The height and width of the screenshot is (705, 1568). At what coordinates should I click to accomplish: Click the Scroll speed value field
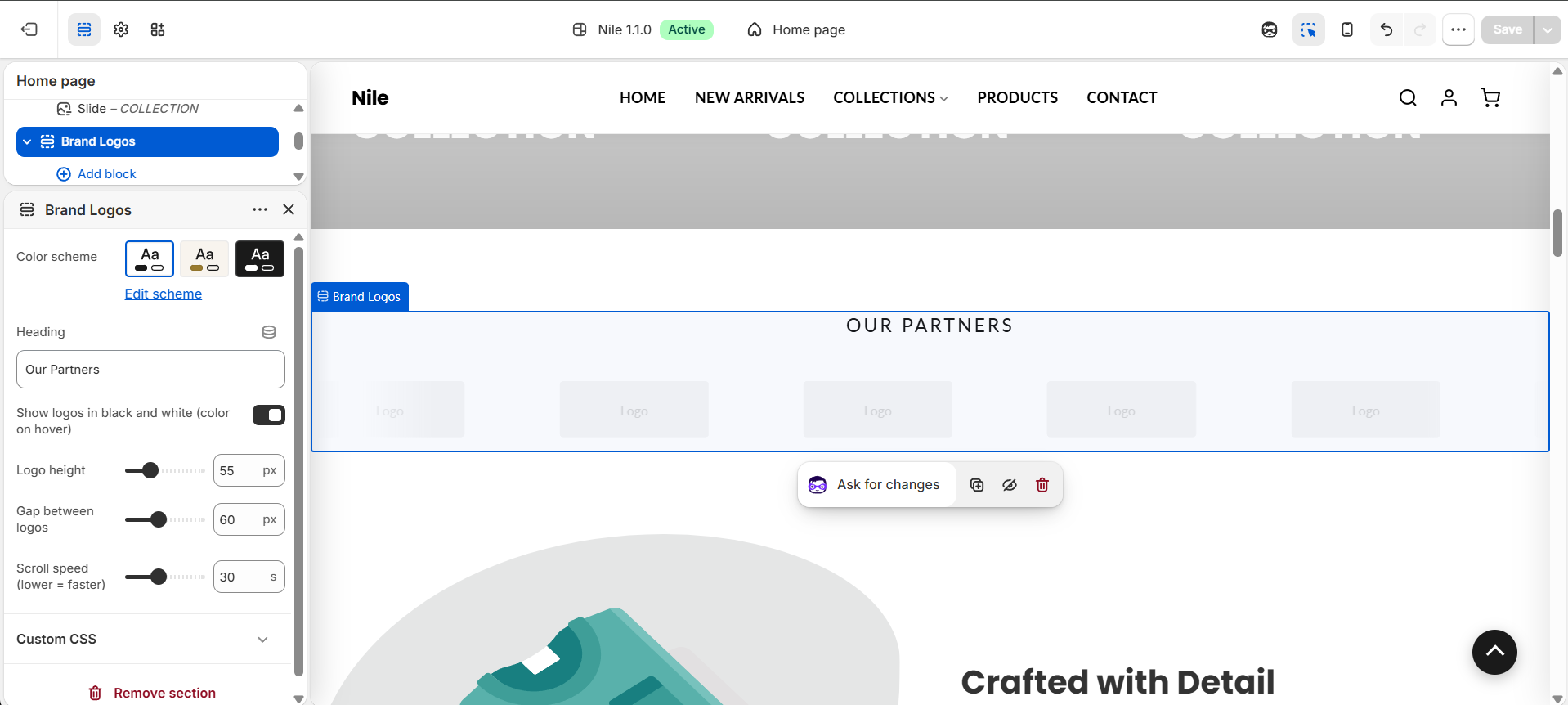pyautogui.click(x=249, y=577)
